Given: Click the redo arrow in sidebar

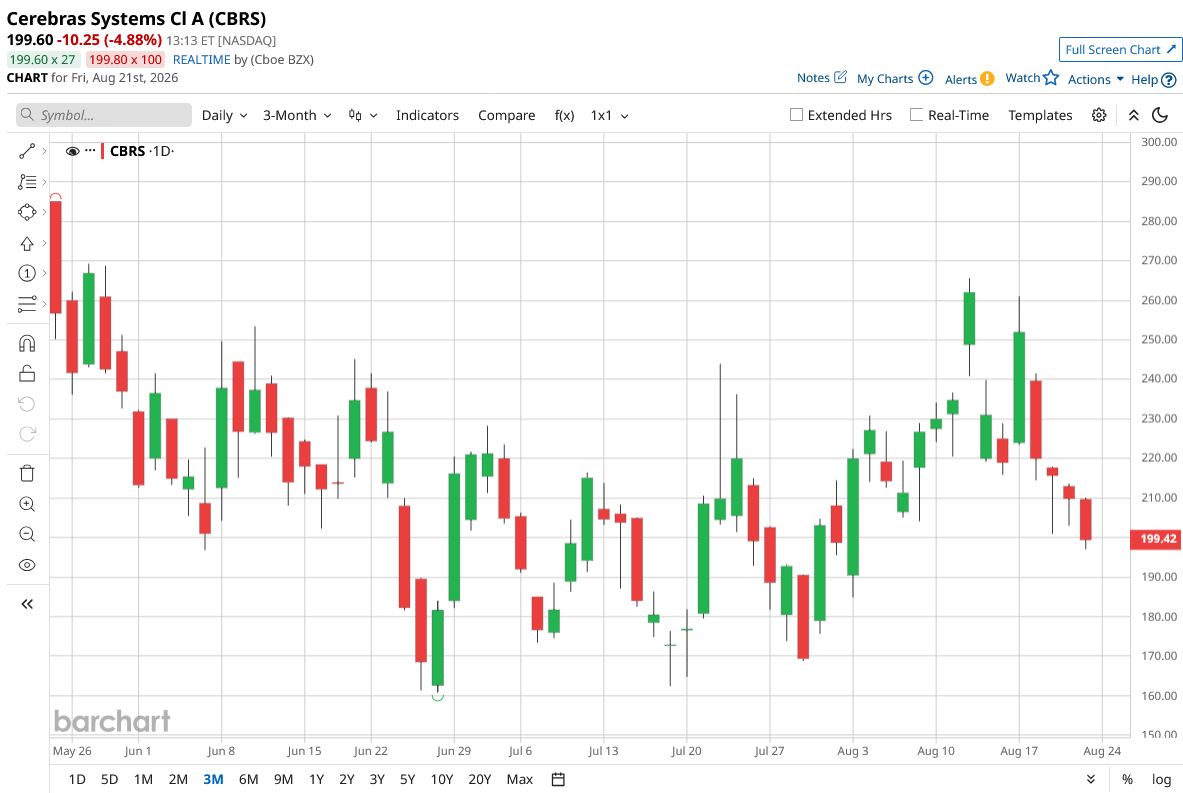Looking at the screenshot, I should 27,434.
